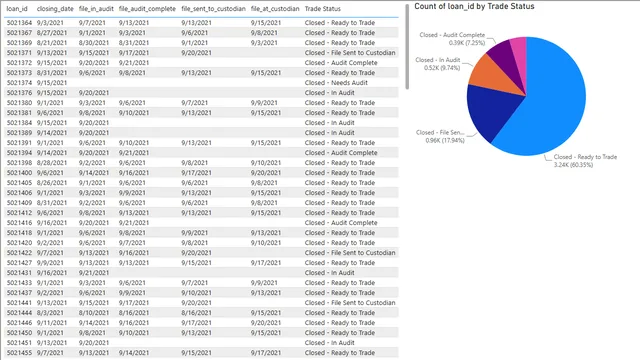Select loan_id cell 5021433
640x360 pixels.
click(19, 283)
